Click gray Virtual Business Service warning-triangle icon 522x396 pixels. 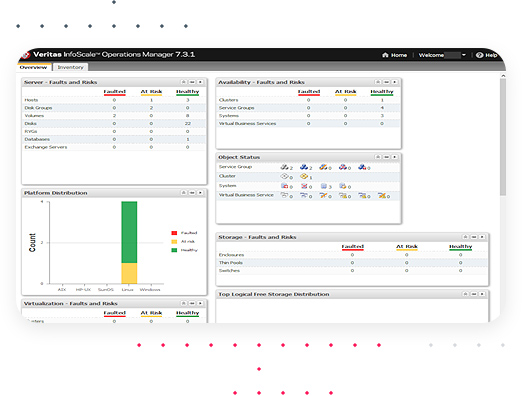click(x=343, y=195)
